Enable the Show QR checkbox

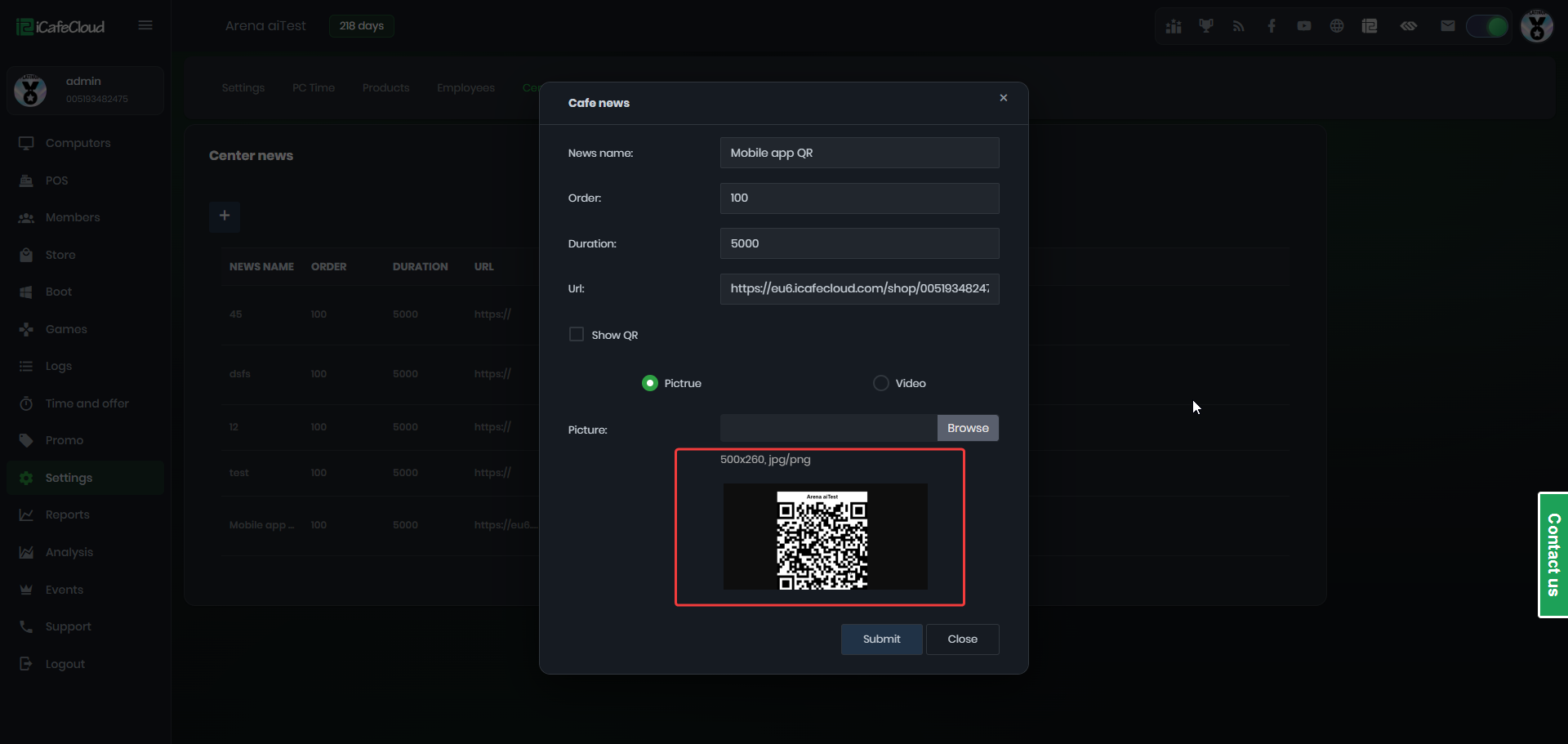pyautogui.click(x=577, y=335)
